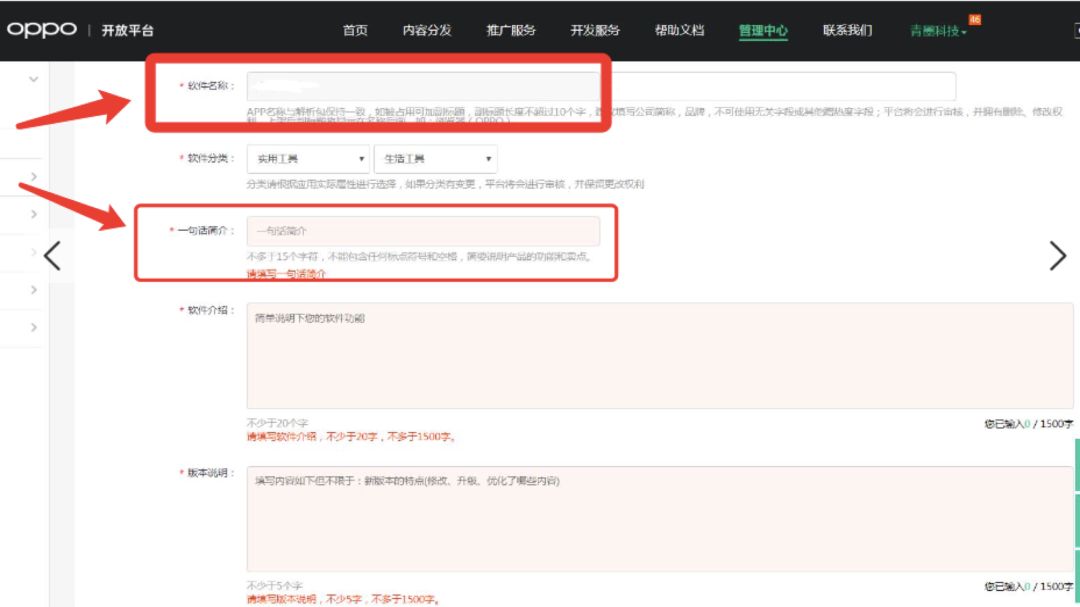Screen dimensions: 1080x607
Task: Open the 首页 navigation item
Action: [355, 31]
